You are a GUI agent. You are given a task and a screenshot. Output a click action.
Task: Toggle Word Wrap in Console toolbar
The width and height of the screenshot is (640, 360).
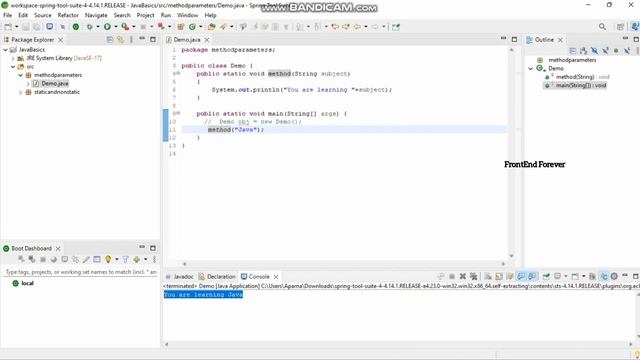click(510, 276)
